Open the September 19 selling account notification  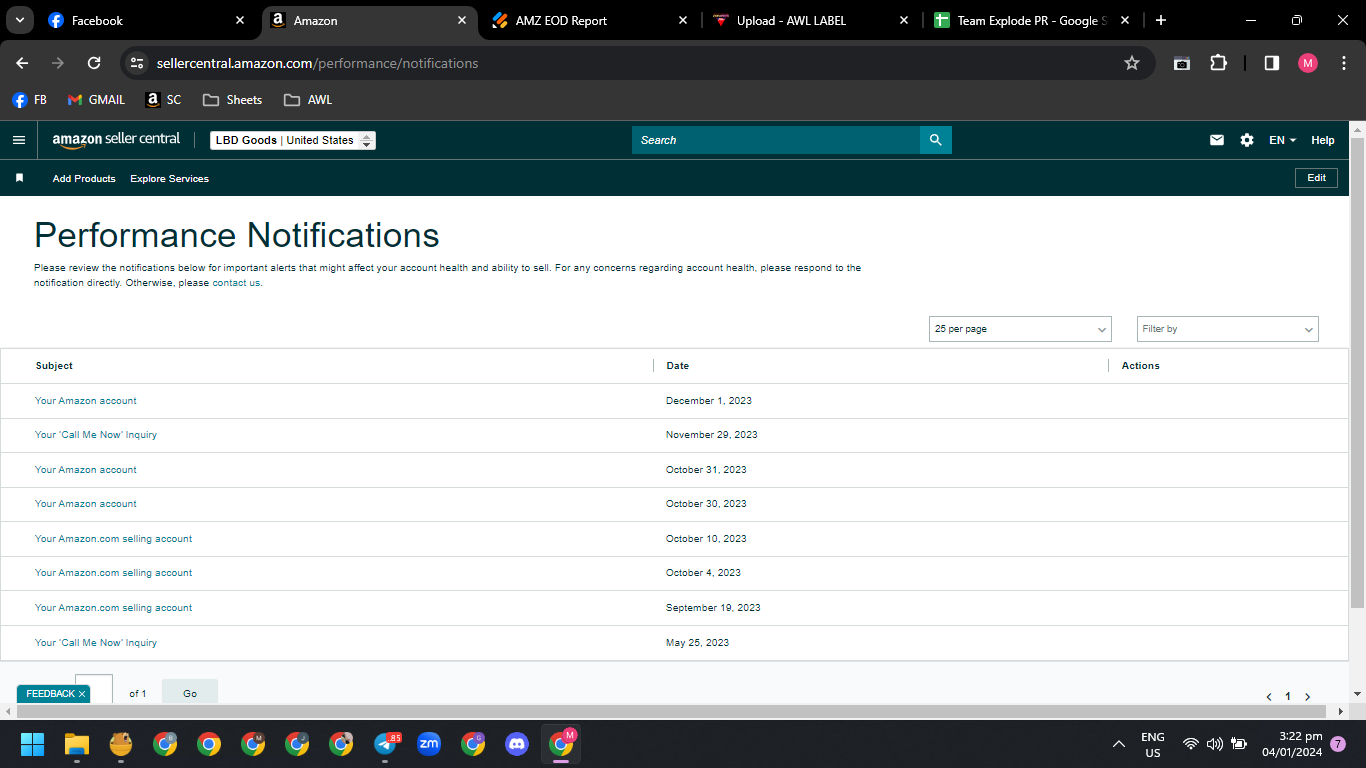114,608
